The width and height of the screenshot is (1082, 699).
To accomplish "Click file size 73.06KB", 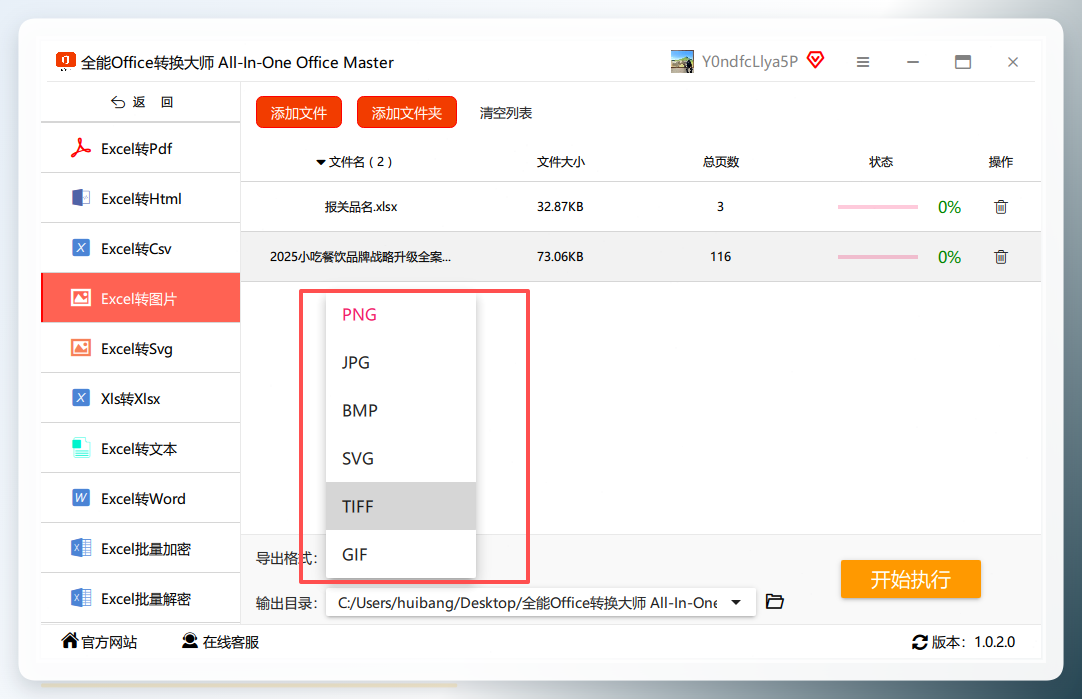I will point(560,257).
